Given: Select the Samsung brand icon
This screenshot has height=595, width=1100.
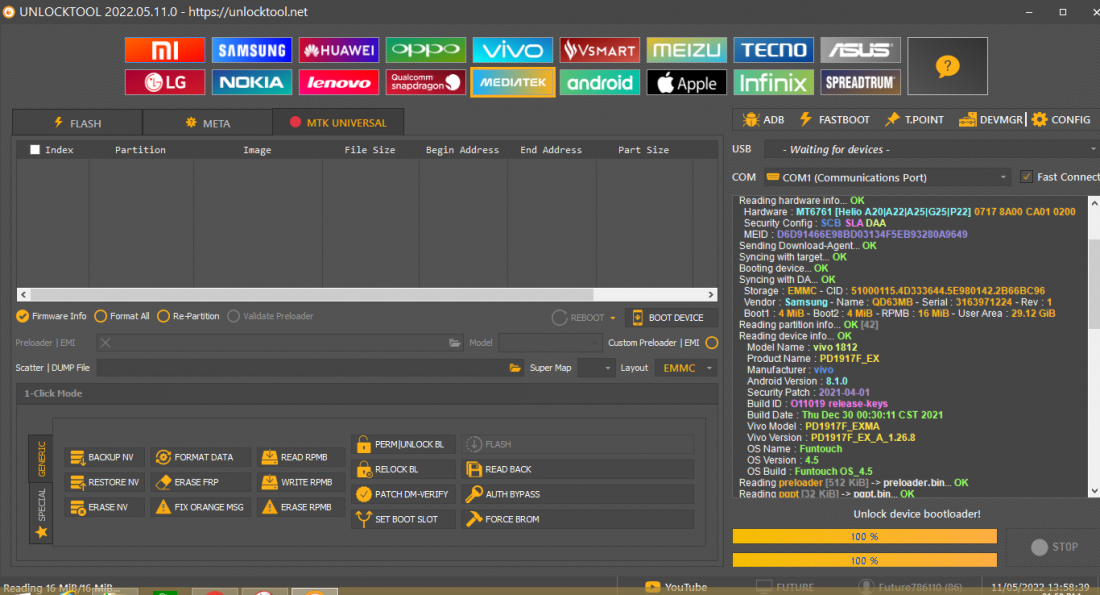Looking at the screenshot, I should 252,50.
